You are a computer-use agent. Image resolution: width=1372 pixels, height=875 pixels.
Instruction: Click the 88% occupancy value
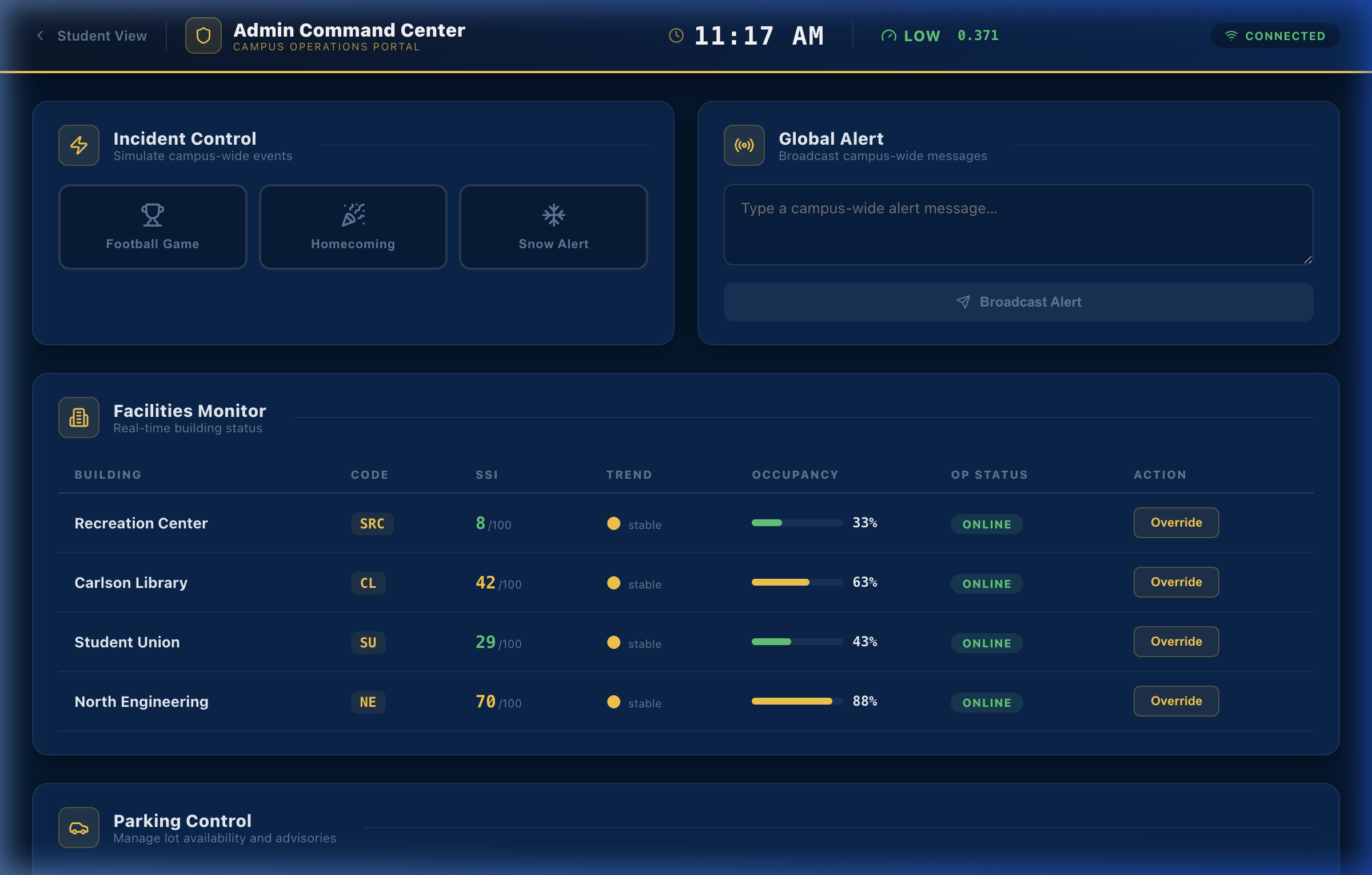(865, 701)
